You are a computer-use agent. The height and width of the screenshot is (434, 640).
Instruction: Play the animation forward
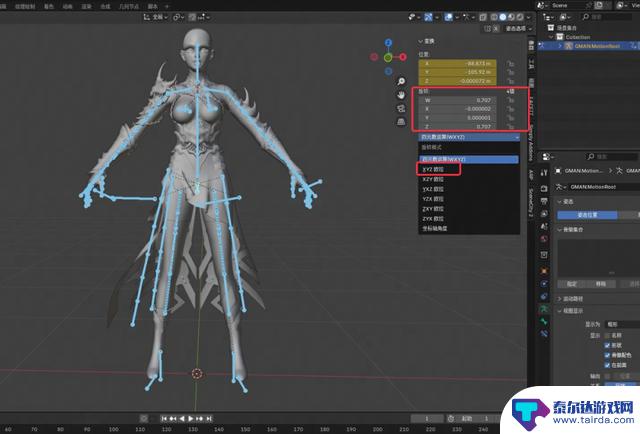191,418
